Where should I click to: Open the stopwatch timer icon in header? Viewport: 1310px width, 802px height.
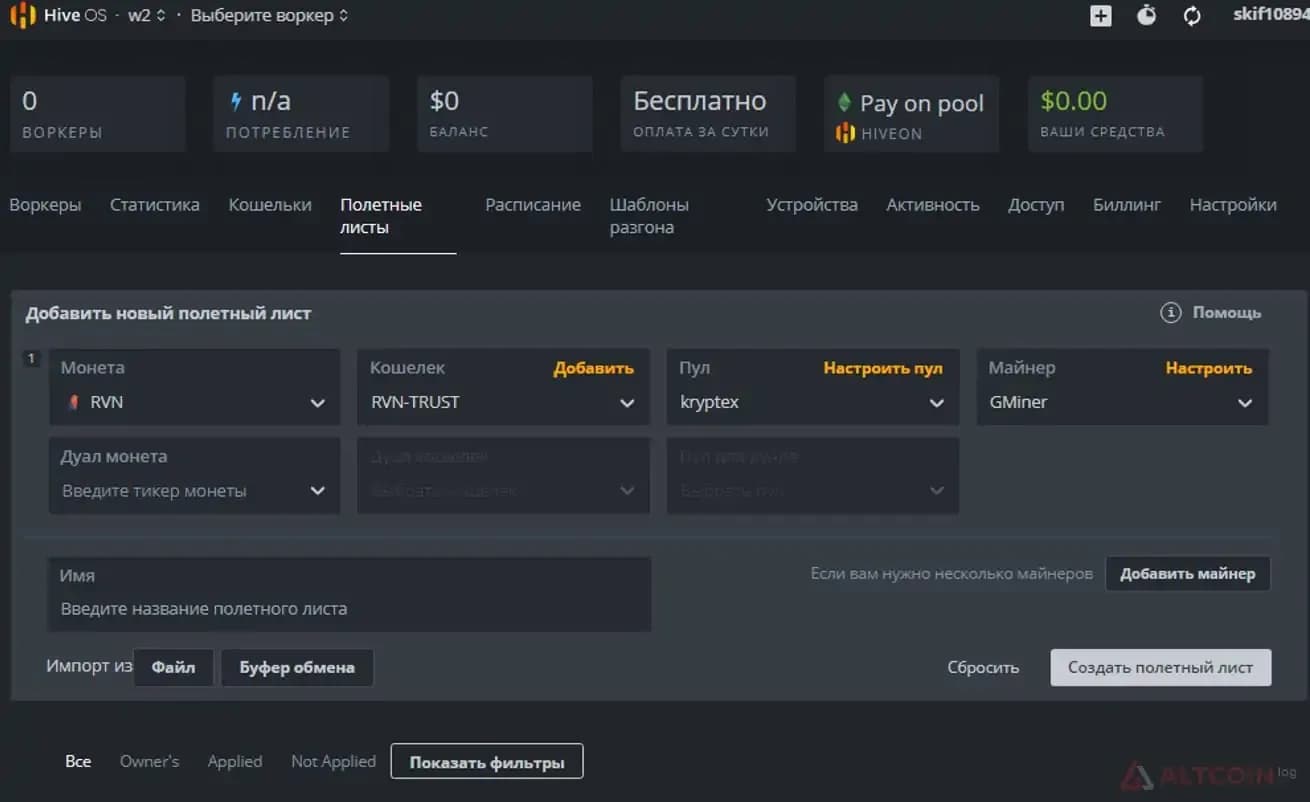point(1146,15)
